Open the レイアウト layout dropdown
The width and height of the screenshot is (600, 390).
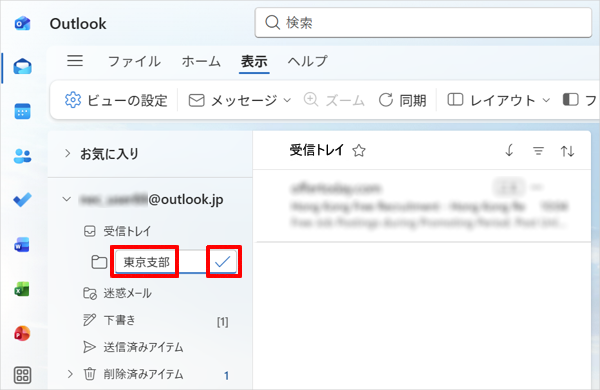pyautogui.click(x=499, y=100)
